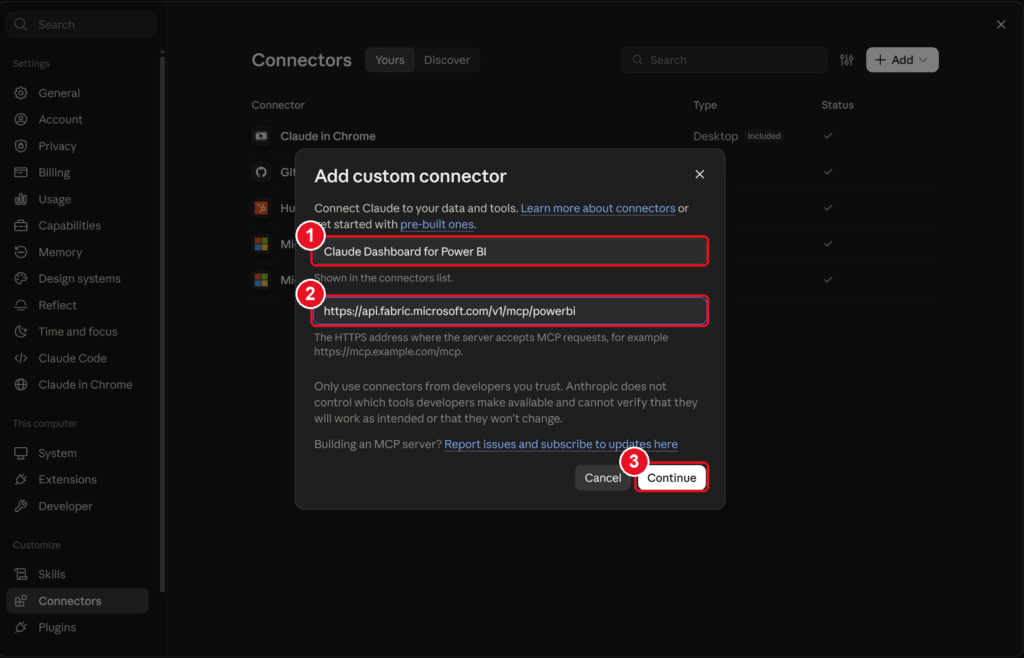Click the sidebar settings search field
Image resolution: width=1024 pixels, height=658 pixels.
pyautogui.click(x=82, y=24)
